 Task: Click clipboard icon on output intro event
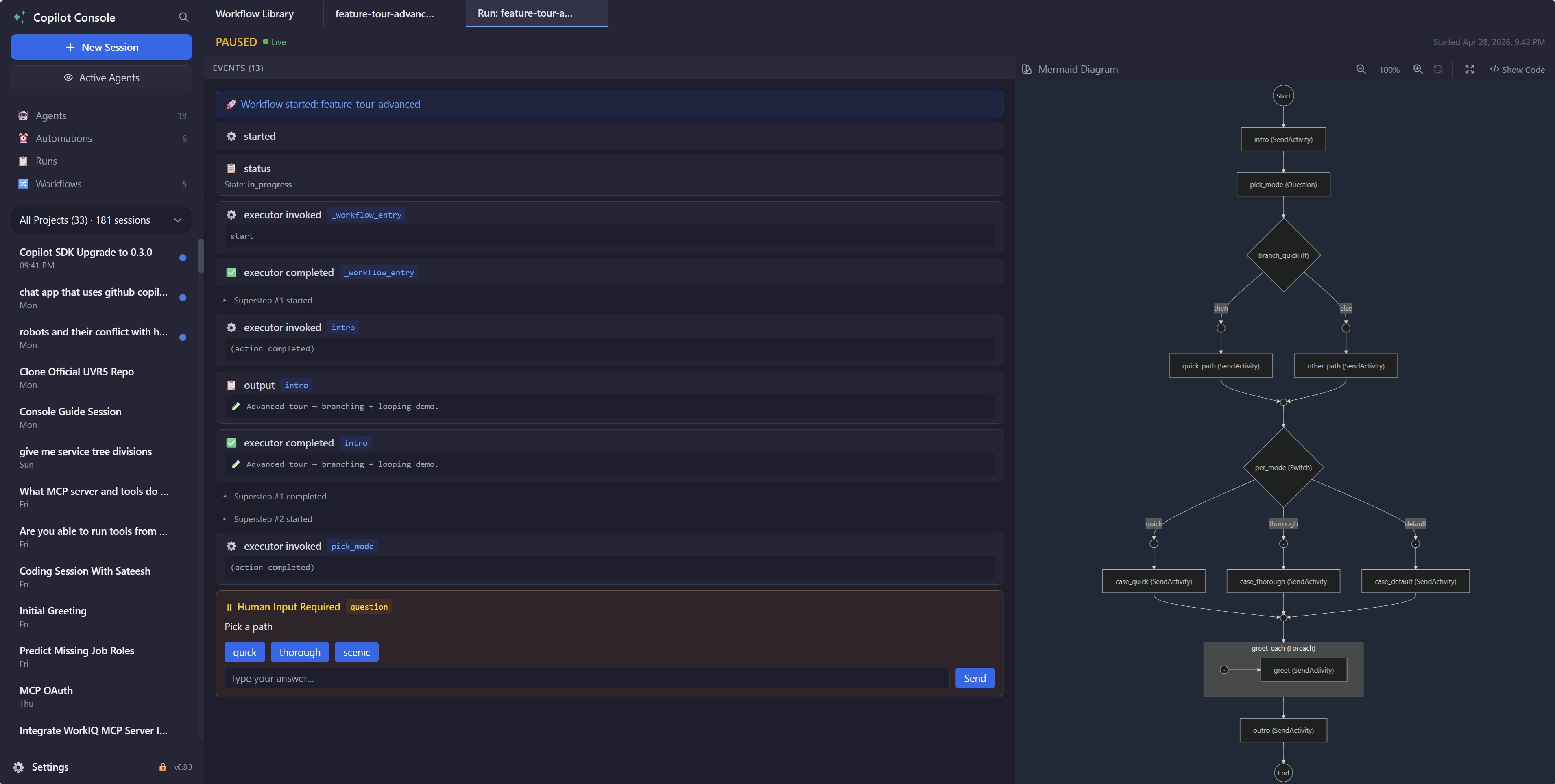tap(231, 385)
